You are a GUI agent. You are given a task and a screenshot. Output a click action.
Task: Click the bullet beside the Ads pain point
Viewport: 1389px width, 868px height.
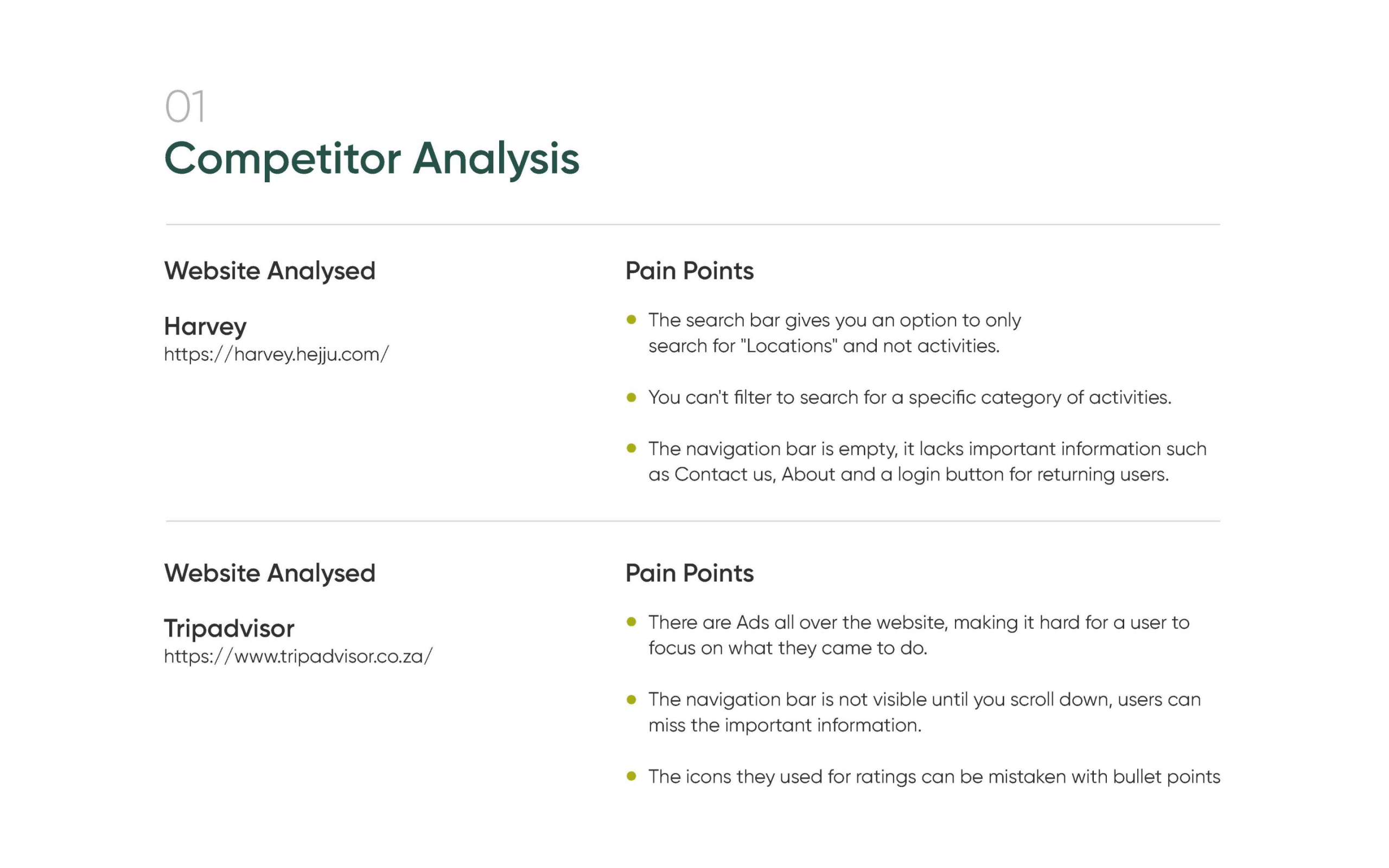tap(632, 622)
